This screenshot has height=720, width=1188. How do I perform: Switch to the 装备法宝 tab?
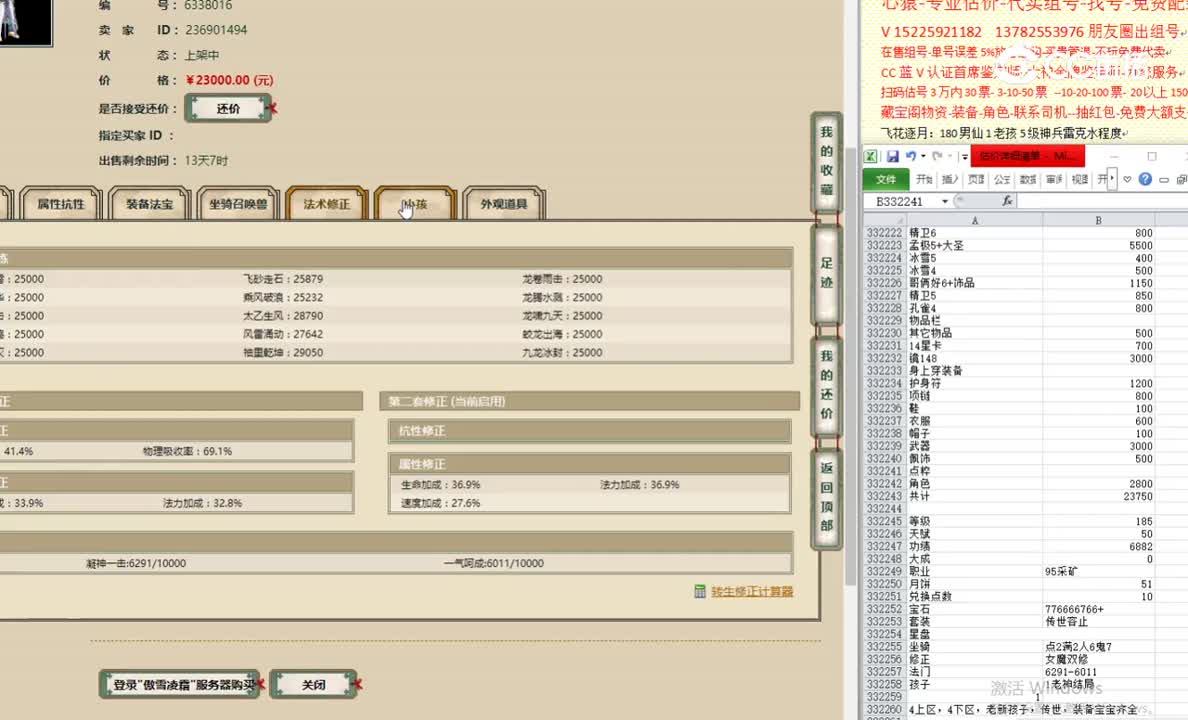point(148,203)
